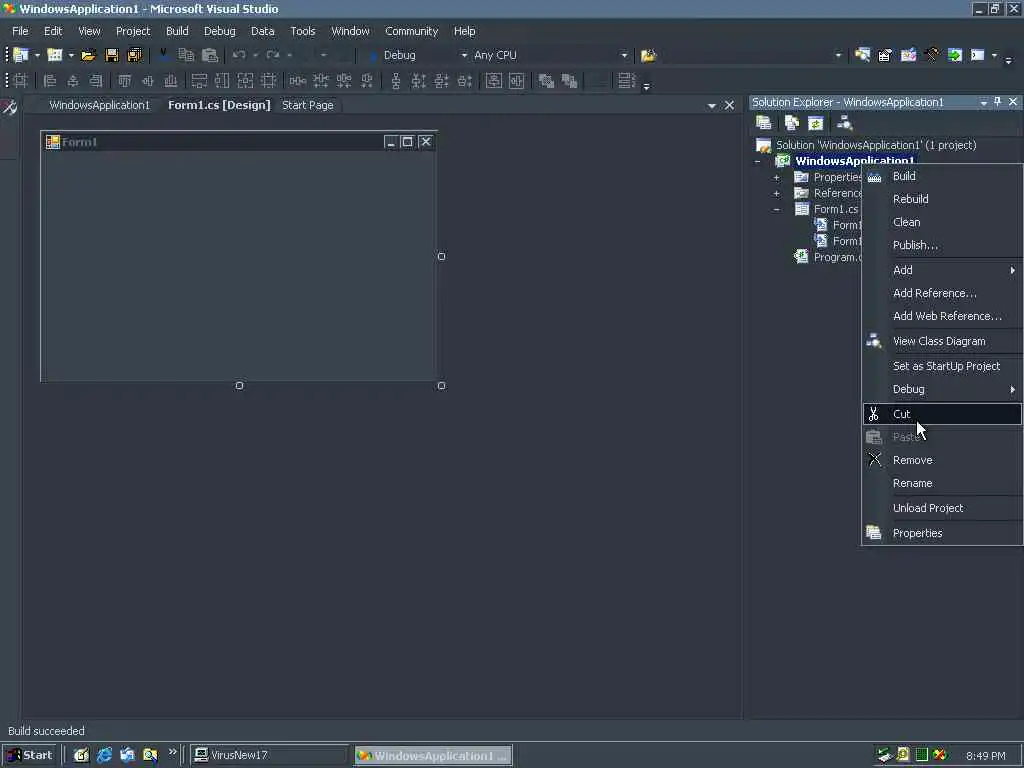
Task: Click the Redo toolbar icon
Action: 273,56
